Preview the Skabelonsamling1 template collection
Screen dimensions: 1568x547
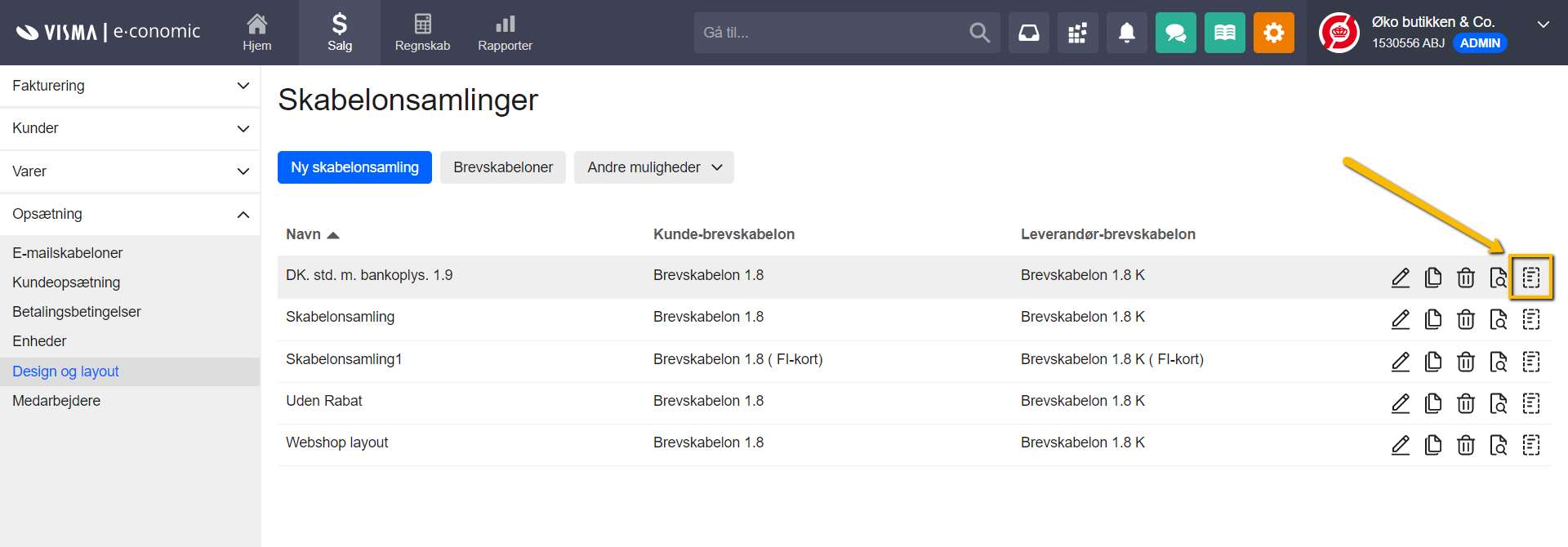[x=1498, y=362]
